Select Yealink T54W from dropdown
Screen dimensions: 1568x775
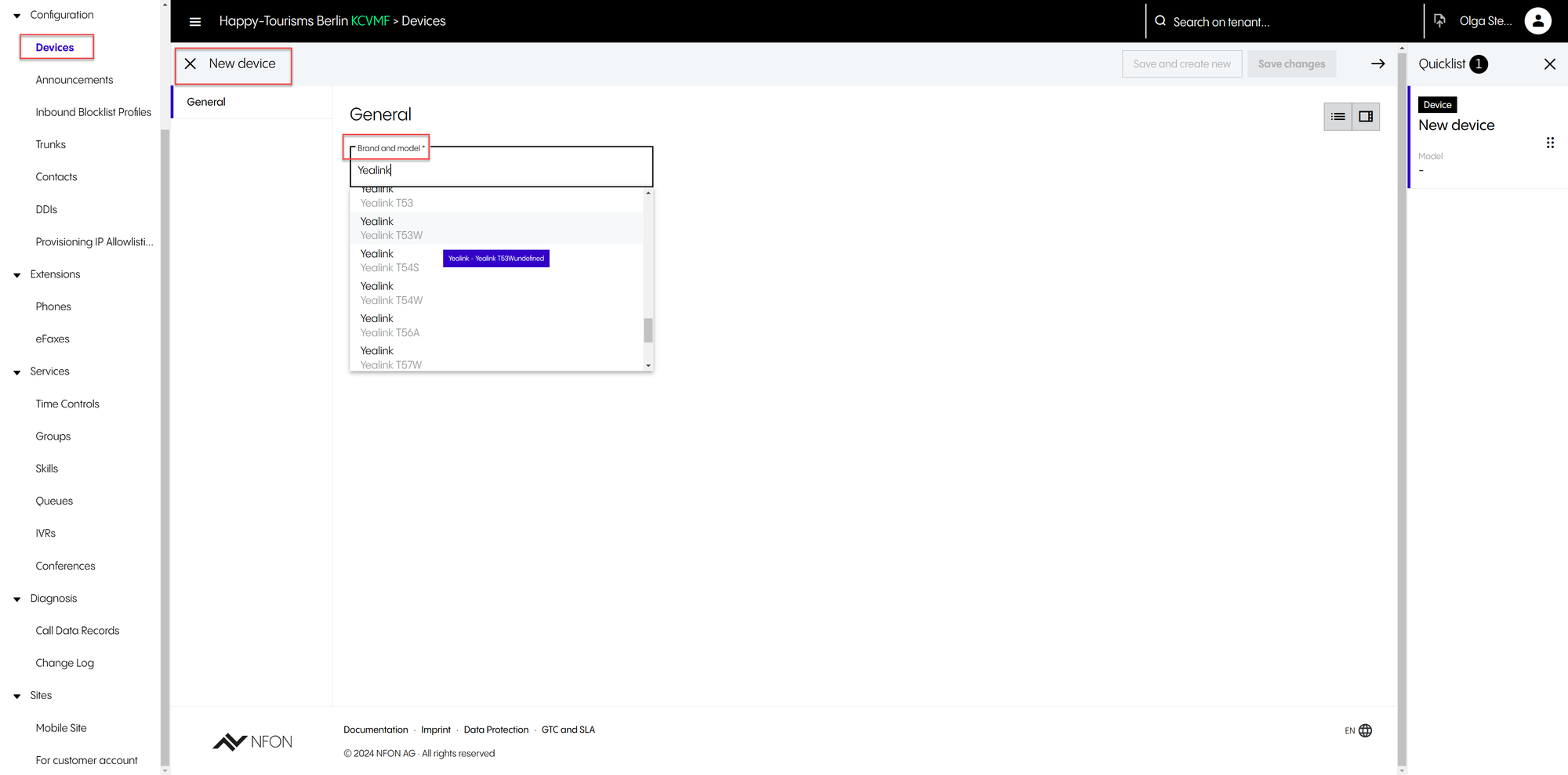(391, 293)
